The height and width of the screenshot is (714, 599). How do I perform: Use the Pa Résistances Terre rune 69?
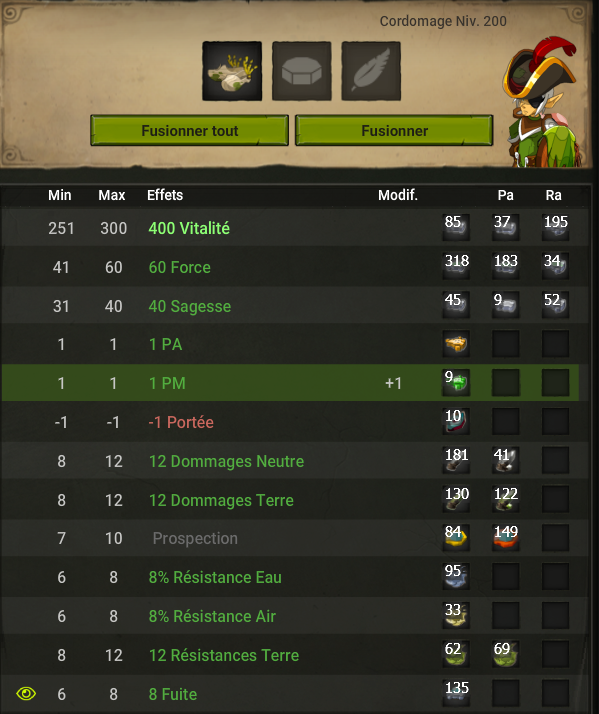(506, 654)
